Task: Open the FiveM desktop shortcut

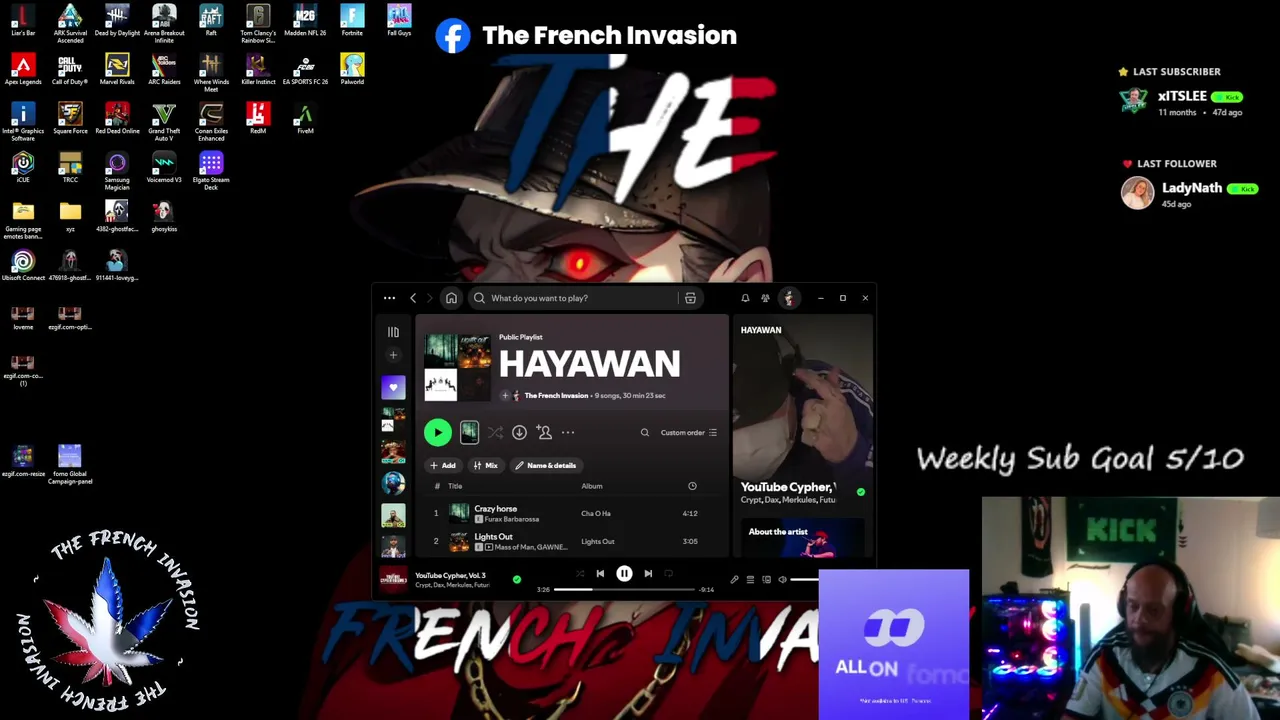Action: pos(305,119)
